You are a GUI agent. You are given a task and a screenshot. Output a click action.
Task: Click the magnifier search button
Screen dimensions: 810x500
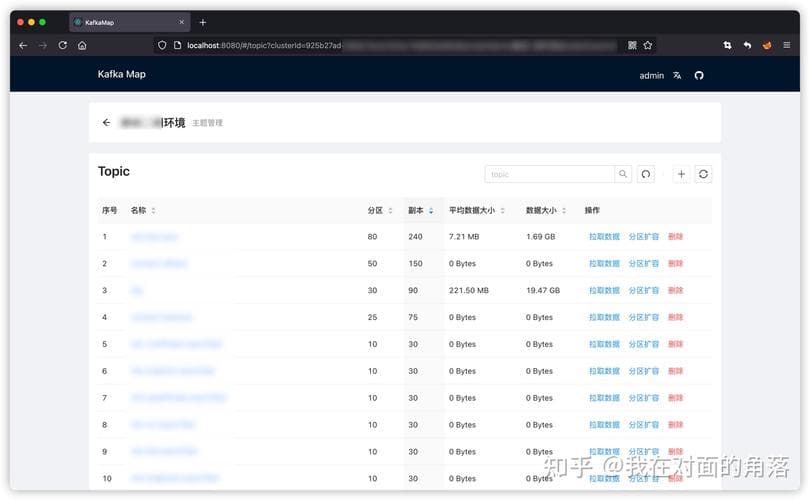623,174
